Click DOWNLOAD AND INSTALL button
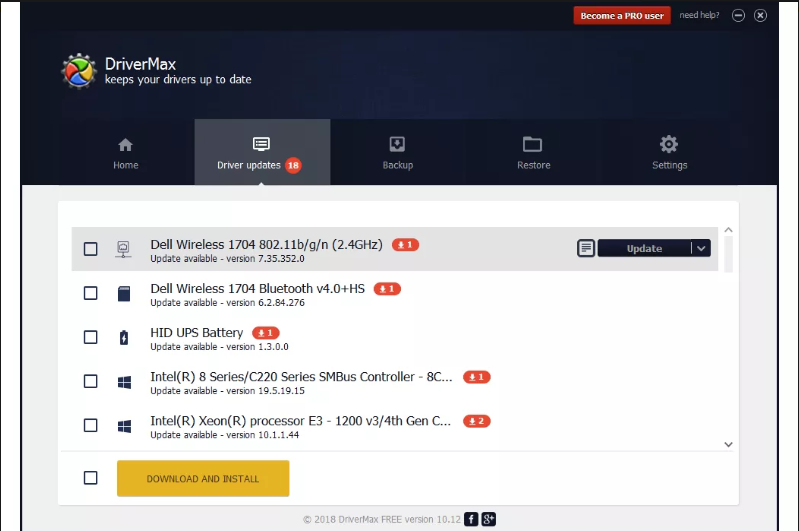Image resolution: width=799 pixels, height=531 pixels. (203, 478)
